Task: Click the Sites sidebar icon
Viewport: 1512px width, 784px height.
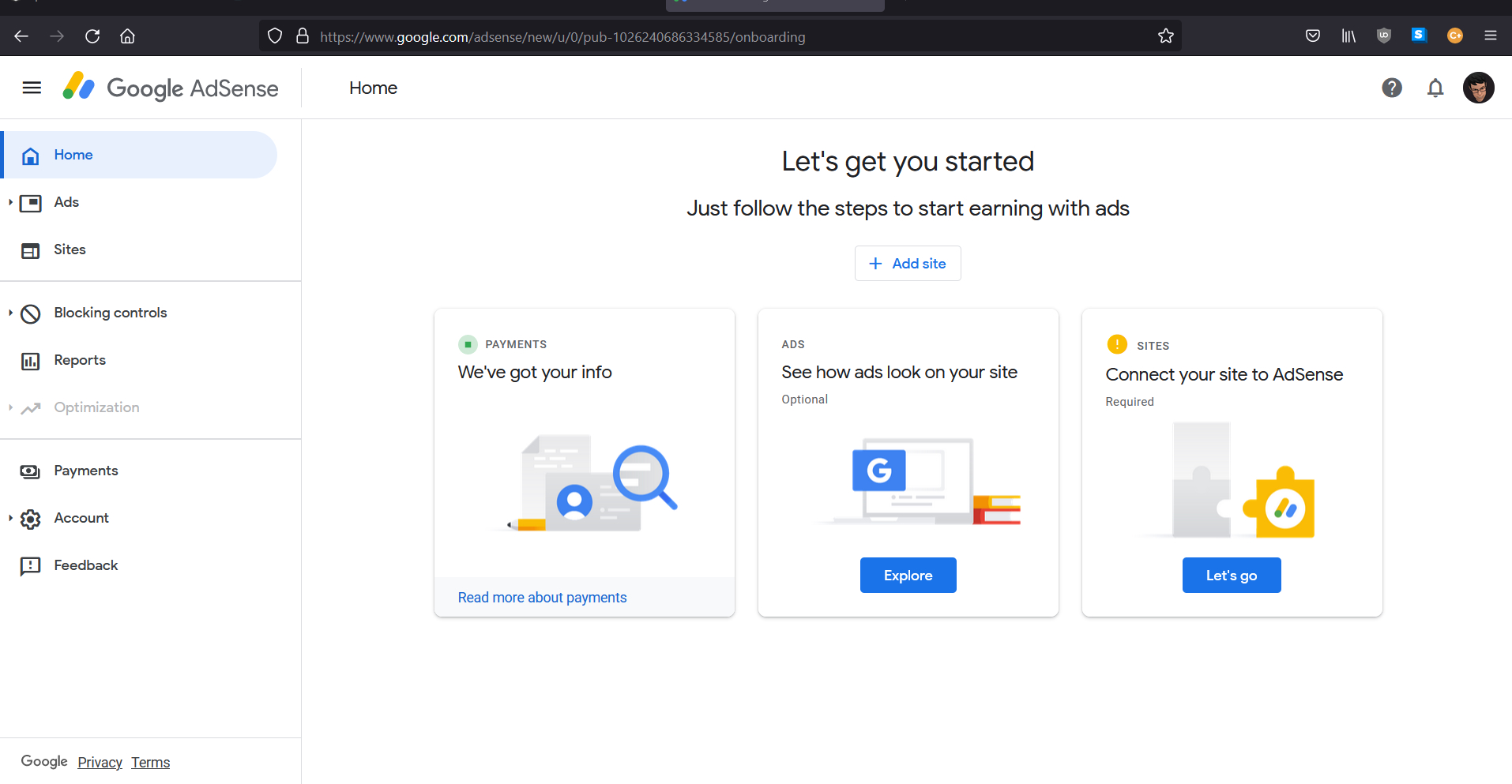Action: tap(31, 250)
